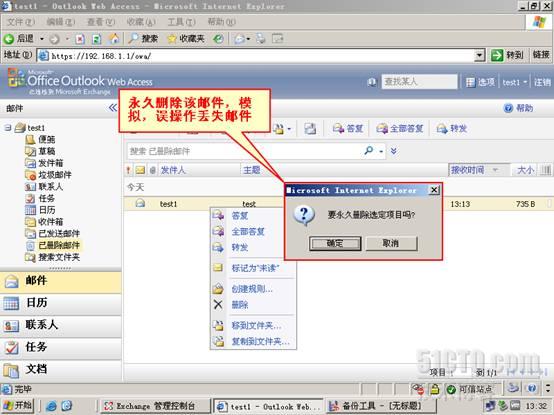This screenshot has width=554, height=415.
Task: Choose 移到文件夹 in context menu
Action: click(256, 326)
